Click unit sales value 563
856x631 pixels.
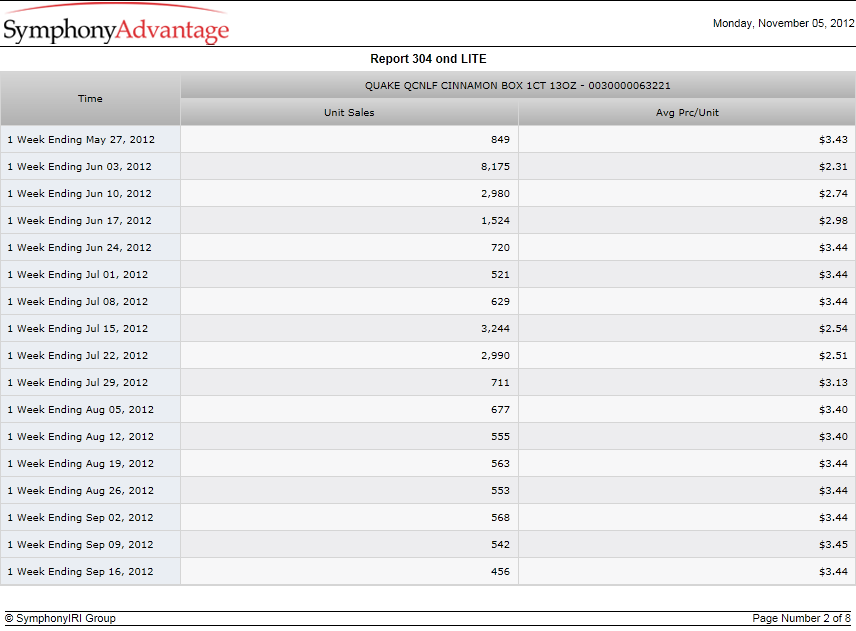point(500,463)
